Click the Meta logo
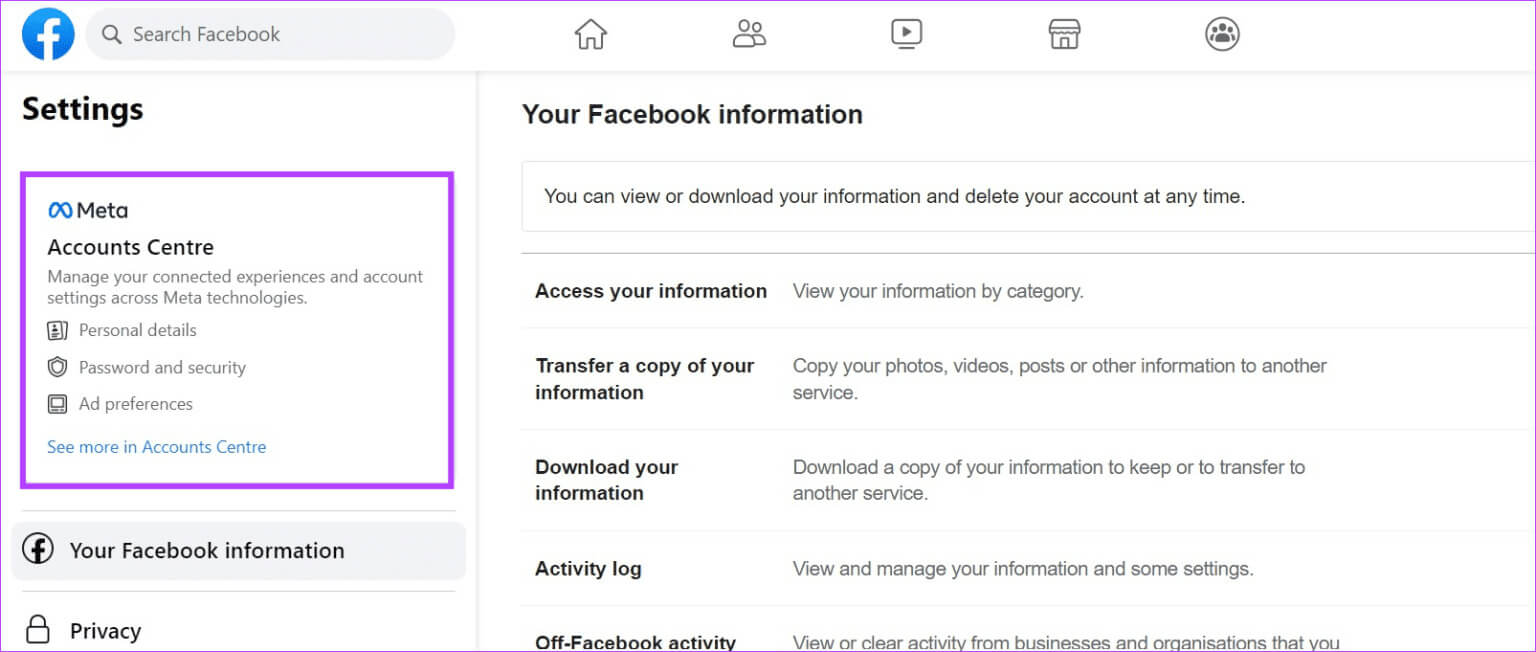Viewport: 1536px width, 652px height. [88, 210]
